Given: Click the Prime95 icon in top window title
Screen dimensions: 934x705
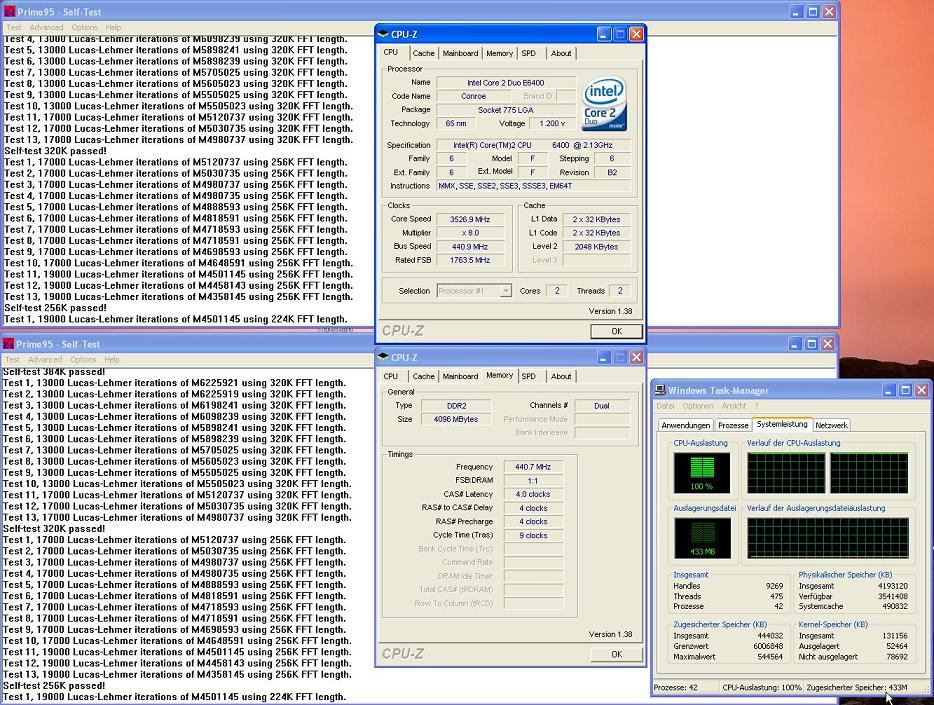Looking at the screenshot, I should 9,11.
